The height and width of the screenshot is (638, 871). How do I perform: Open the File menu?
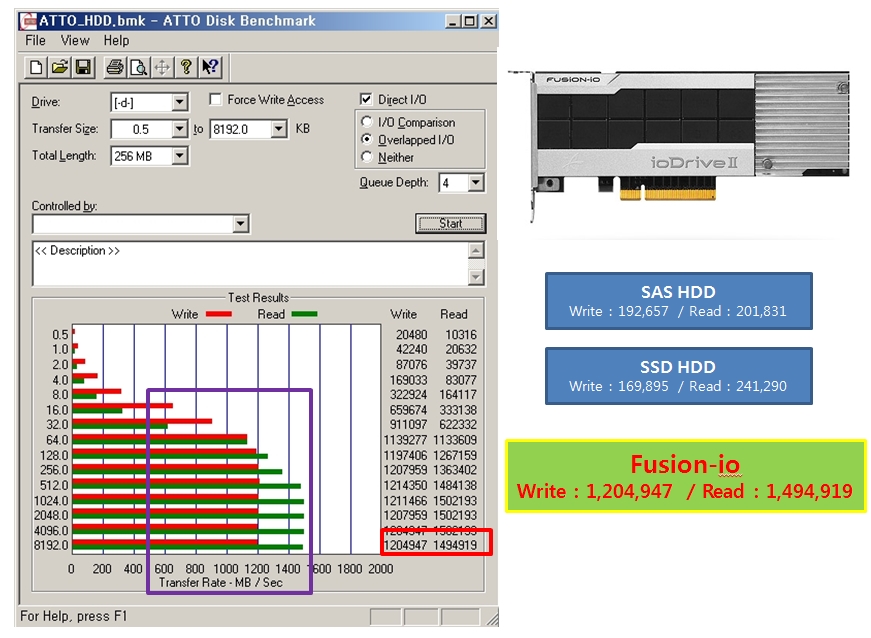[36, 41]
